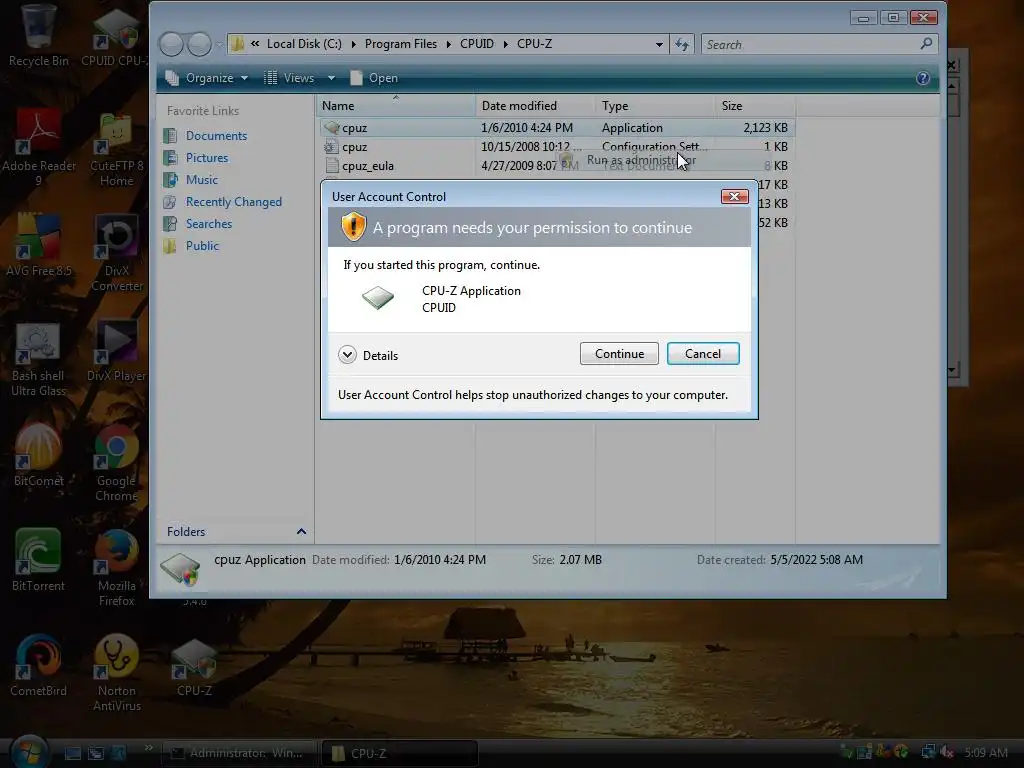The image size is (1024, 768).
Task: Open Public favorite link
Action: click(x=202, y=246)
